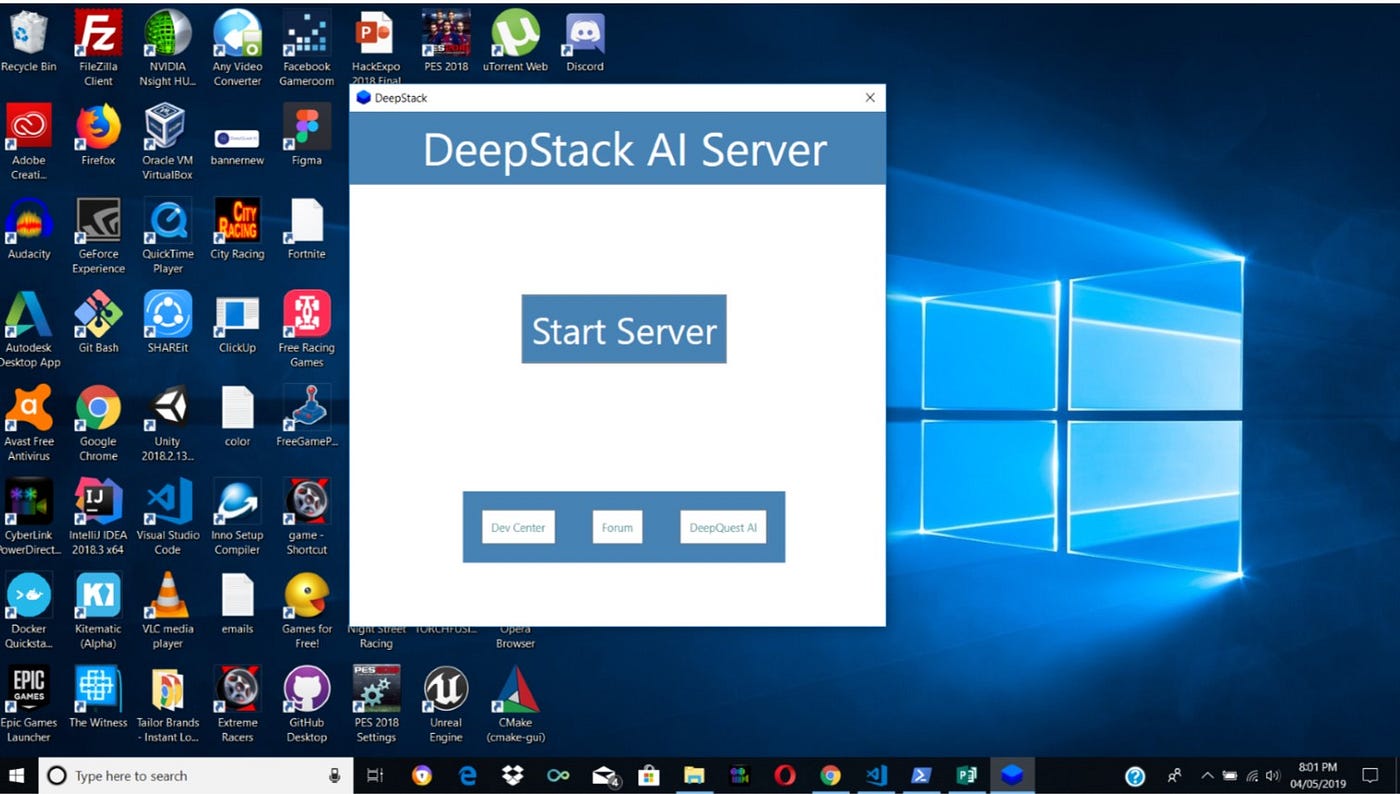
Task: Open the Dev Center page
Action: 518,527
